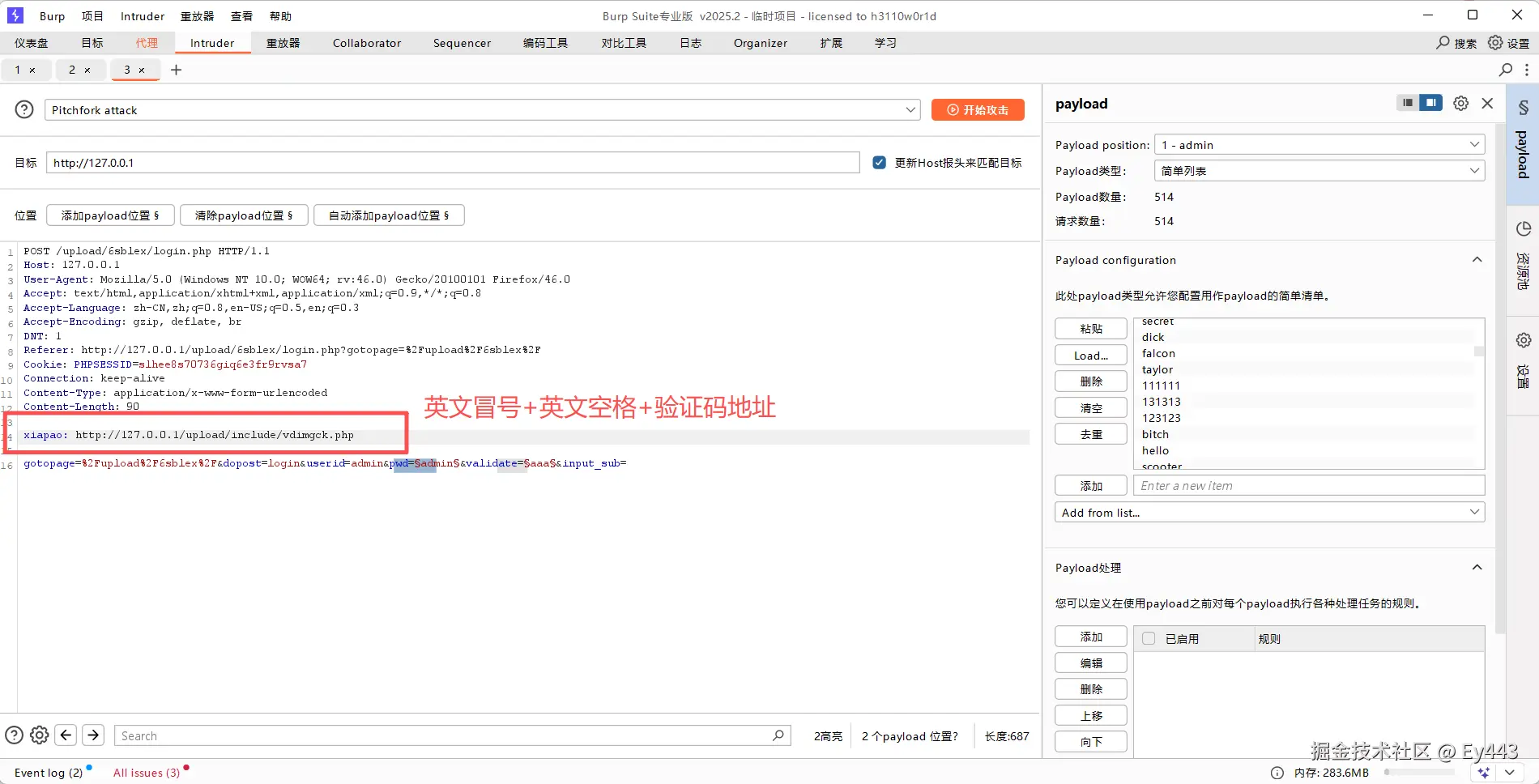1539x784 pixels.
Task: Click the 去重 deduplicate button
Action: pyautogui.click(x=1091, y=434)
